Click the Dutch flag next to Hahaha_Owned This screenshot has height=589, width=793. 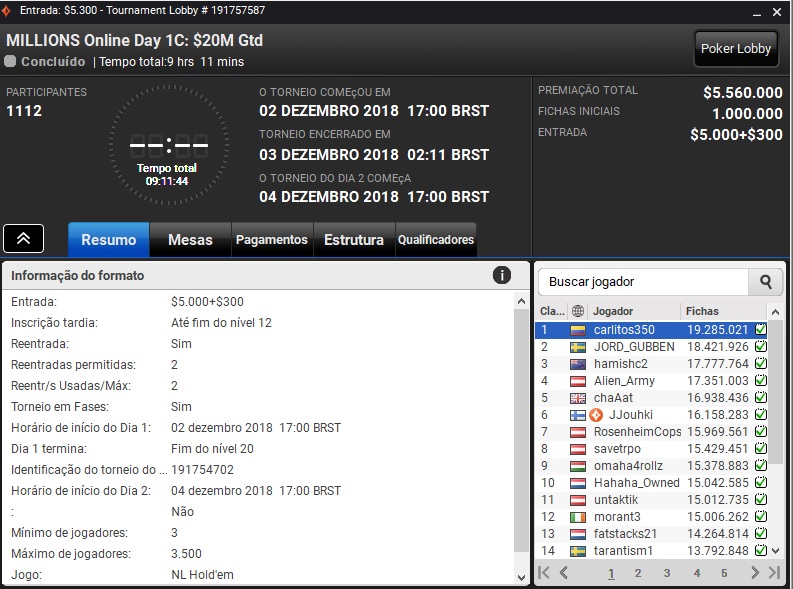pyautogui.click(x=578, y=483)
